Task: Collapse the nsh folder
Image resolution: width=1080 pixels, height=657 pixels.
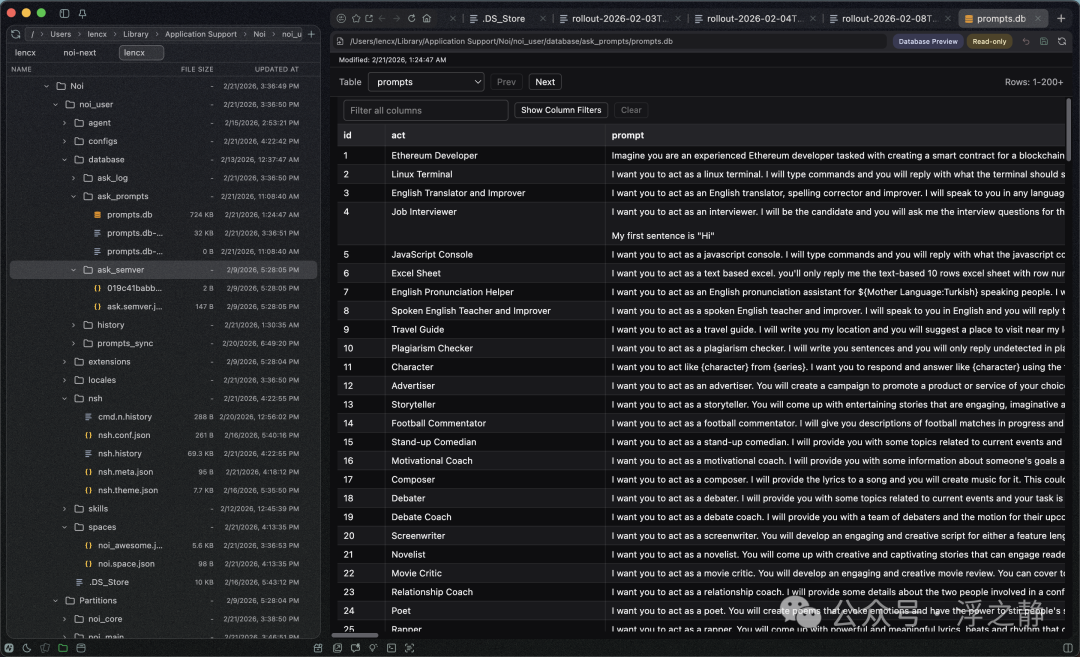Action: click(65, 399)
